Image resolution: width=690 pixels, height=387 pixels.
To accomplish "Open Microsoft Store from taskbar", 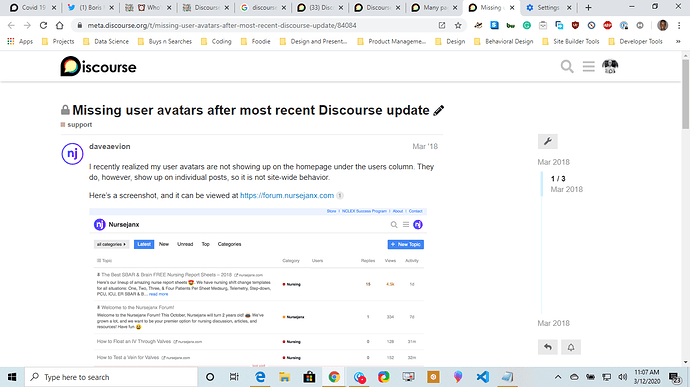I will 309,377.
